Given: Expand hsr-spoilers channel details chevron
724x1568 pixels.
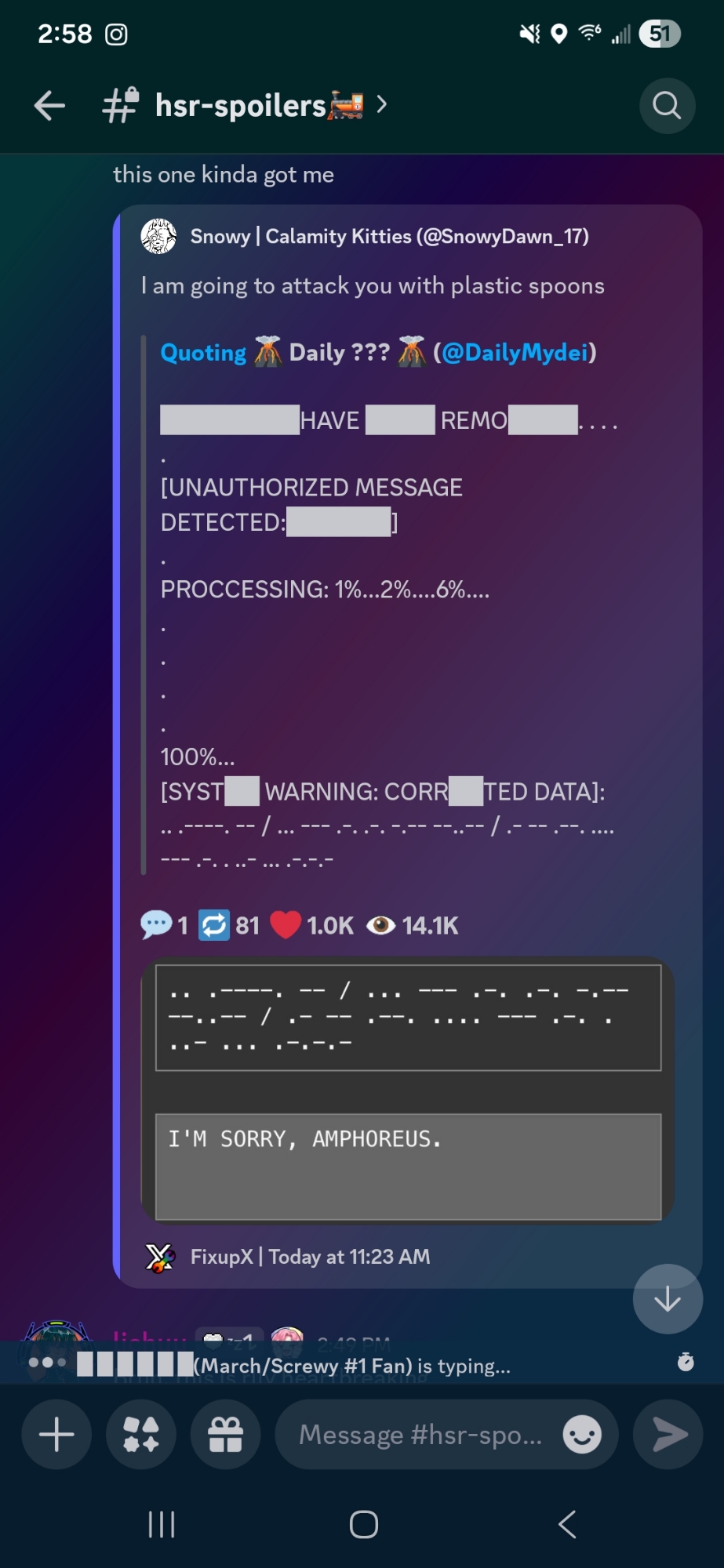Looking at the screenshot, I should point(382,104).
